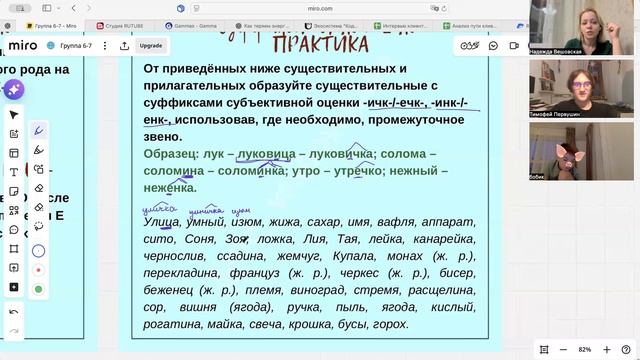640x360 pixels.
Task: Reload the page with refresh icon
Action: click(444, 8)
